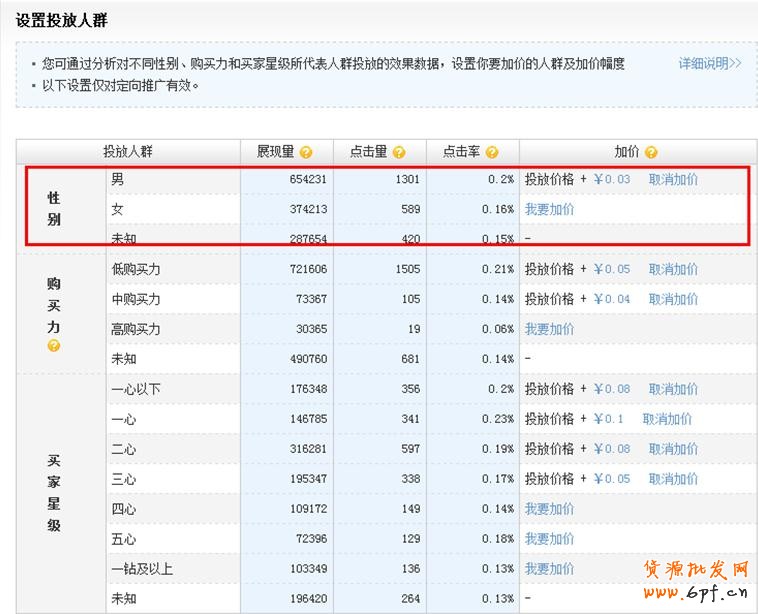Click 我要加价 for the 一钻及以上 row
This screenshot has height=614, width=758.
tap(549, 570)
